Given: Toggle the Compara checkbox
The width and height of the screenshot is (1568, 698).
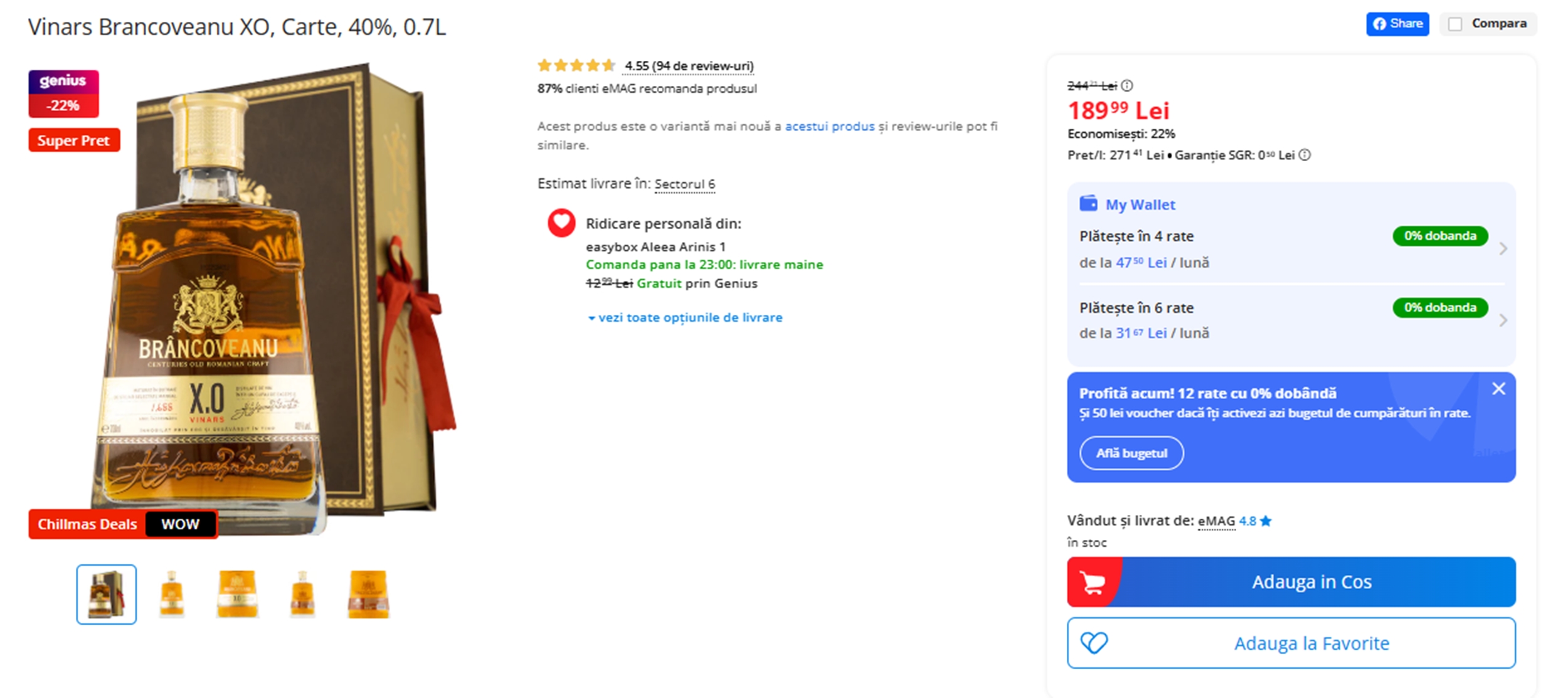Looking at the screenshot, I should point(1454,23).
